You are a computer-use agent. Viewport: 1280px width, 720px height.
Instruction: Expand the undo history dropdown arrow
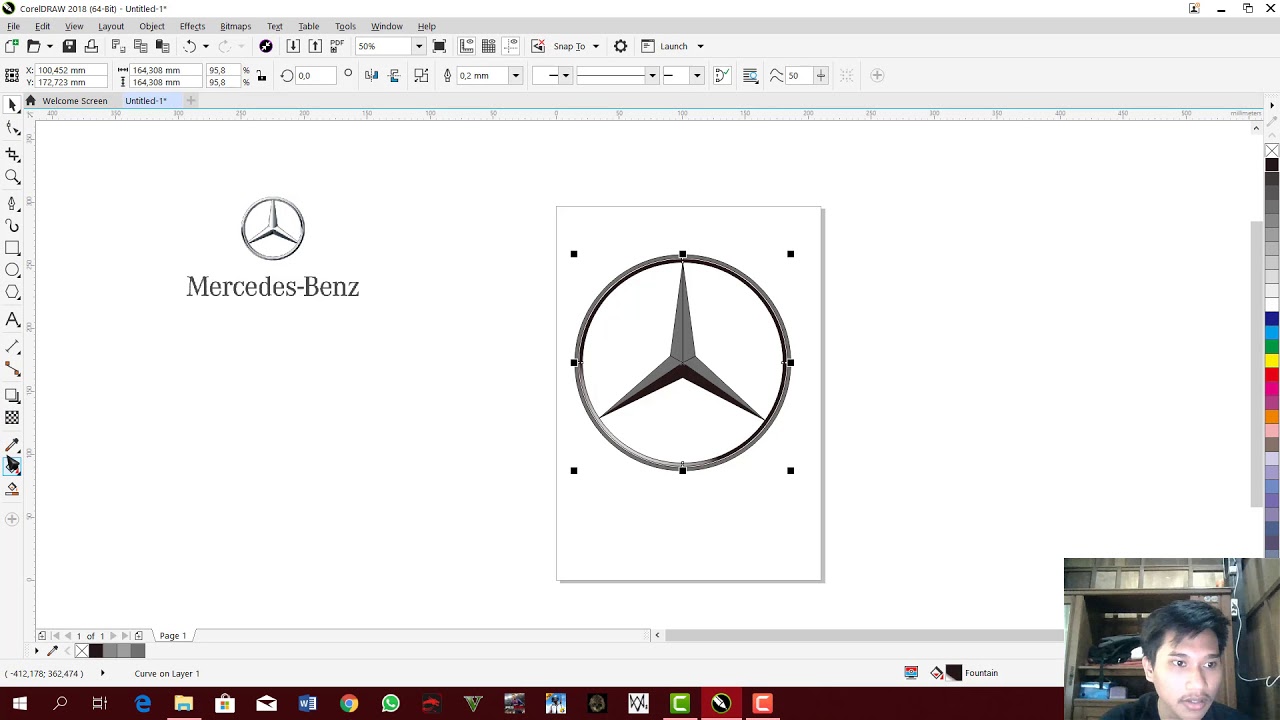coord(205,46)
